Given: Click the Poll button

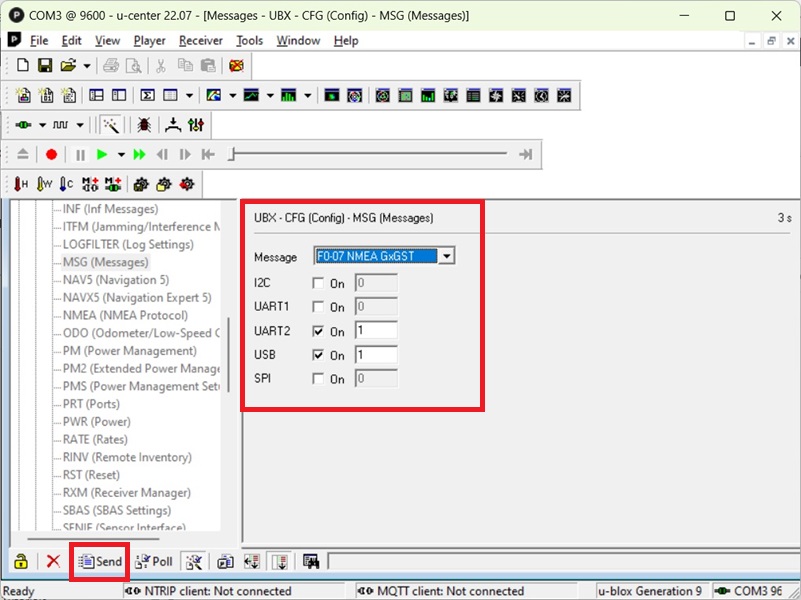Looking at the screenshot, I should pos(154,562).
